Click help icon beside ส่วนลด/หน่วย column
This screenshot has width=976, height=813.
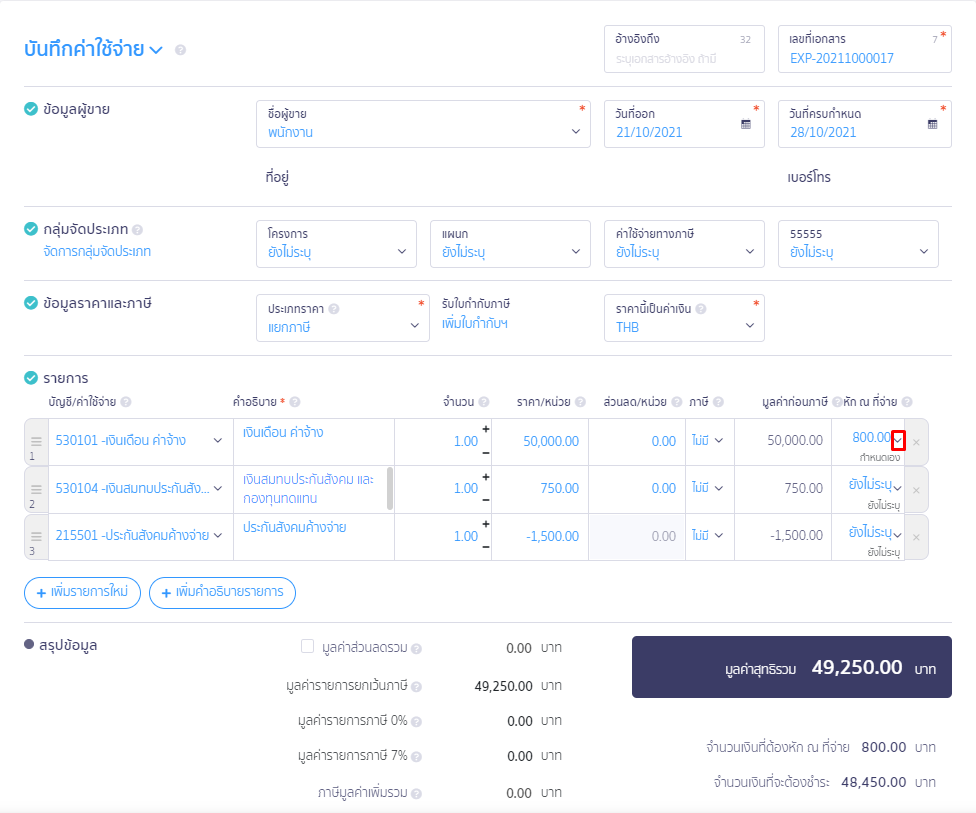(677, 402)
